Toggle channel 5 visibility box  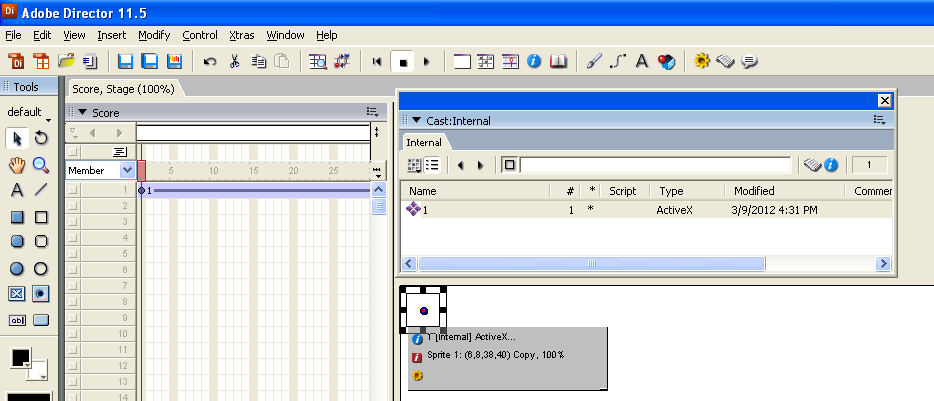click(73, 254)
